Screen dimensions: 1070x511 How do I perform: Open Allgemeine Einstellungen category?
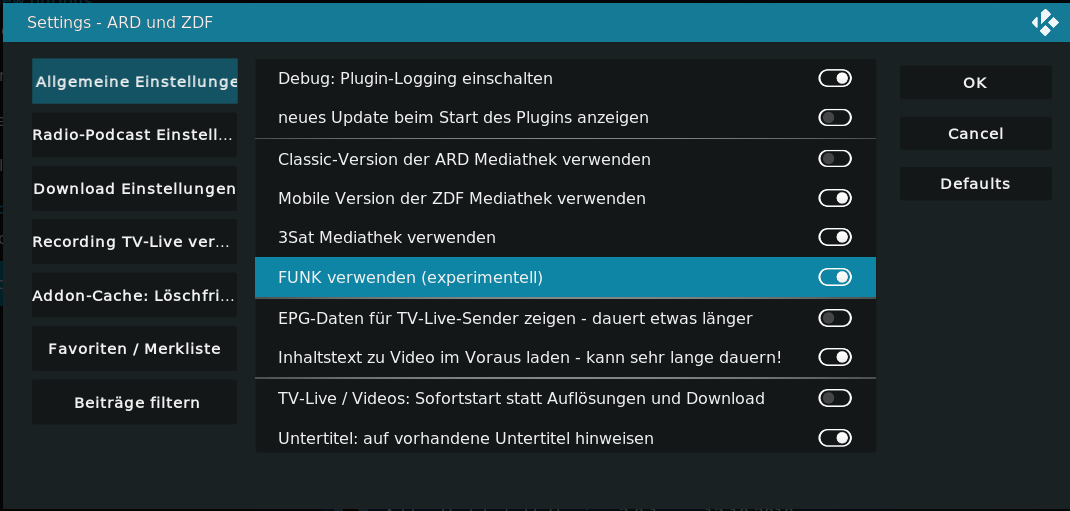[134, 81]
